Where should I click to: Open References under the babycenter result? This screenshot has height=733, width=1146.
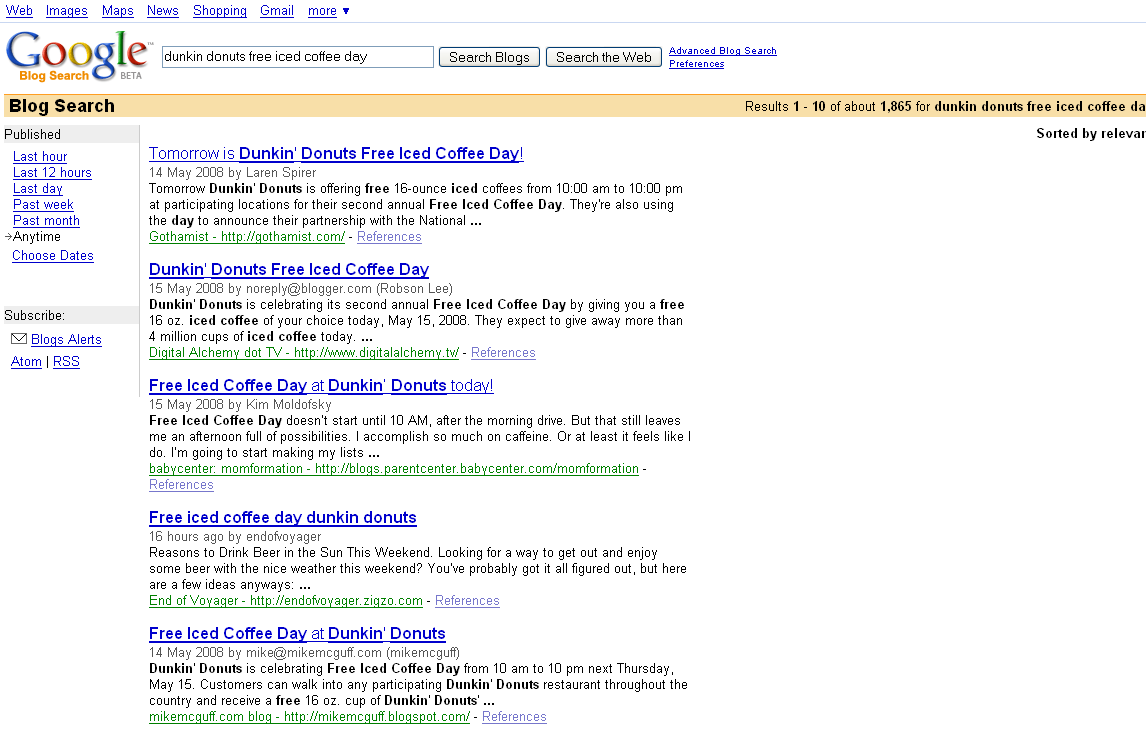coord(181,485)
